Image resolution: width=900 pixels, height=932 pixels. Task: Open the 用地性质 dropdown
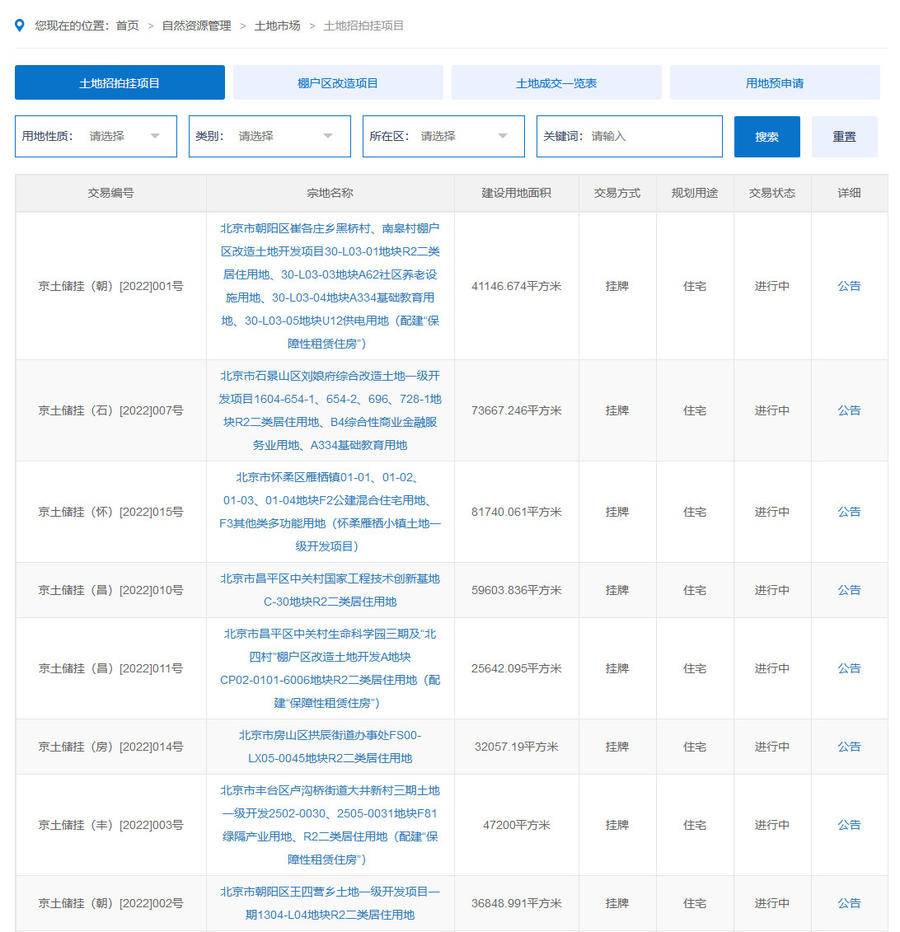96,136
